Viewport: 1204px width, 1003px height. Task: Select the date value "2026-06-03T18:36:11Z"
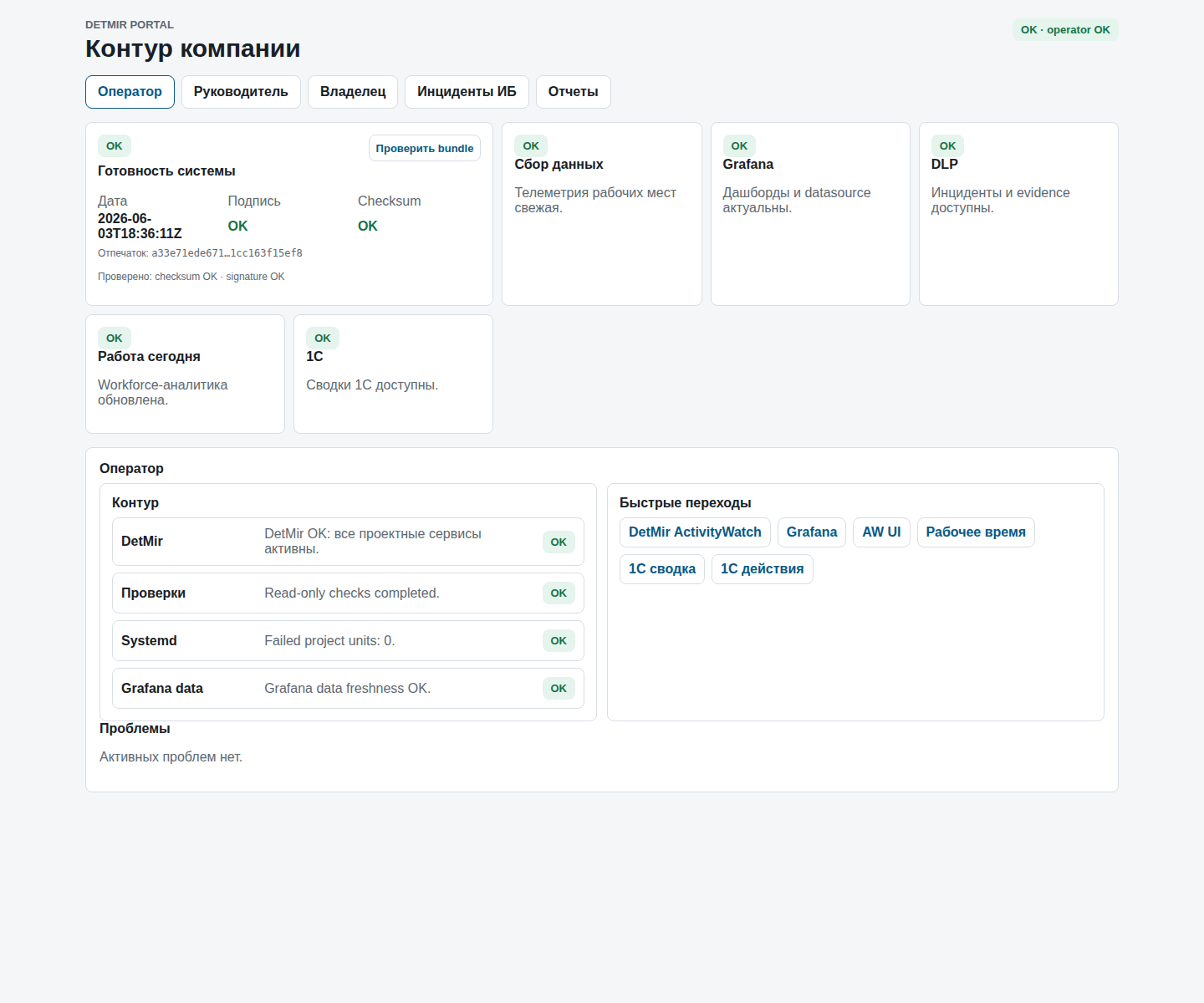[140, 227]
